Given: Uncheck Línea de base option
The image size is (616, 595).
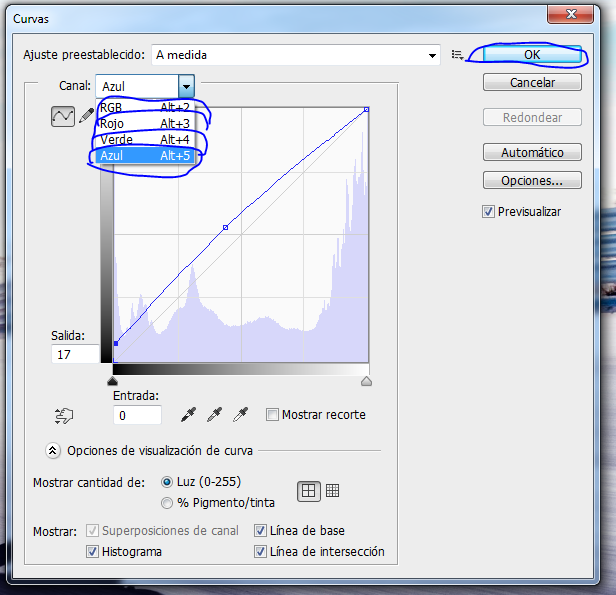Looking at the screenshot, I should [x=260, y=531].
